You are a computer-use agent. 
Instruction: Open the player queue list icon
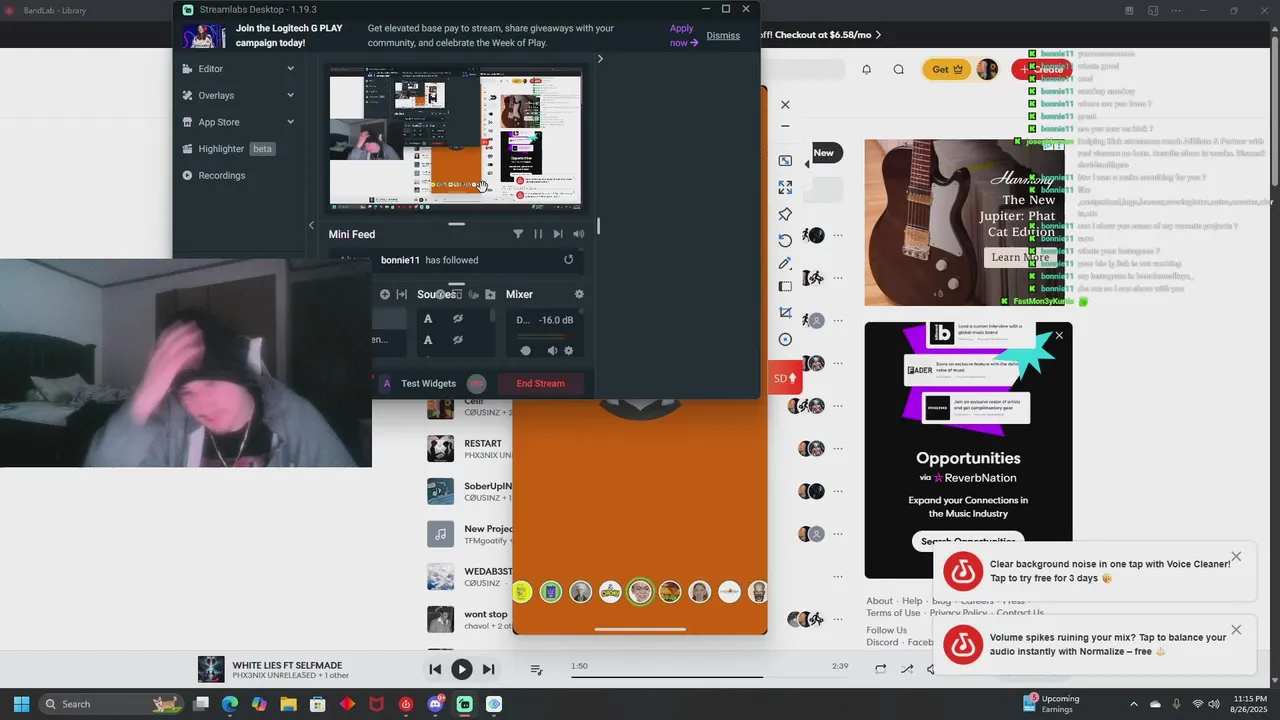[x=536, y=670]
